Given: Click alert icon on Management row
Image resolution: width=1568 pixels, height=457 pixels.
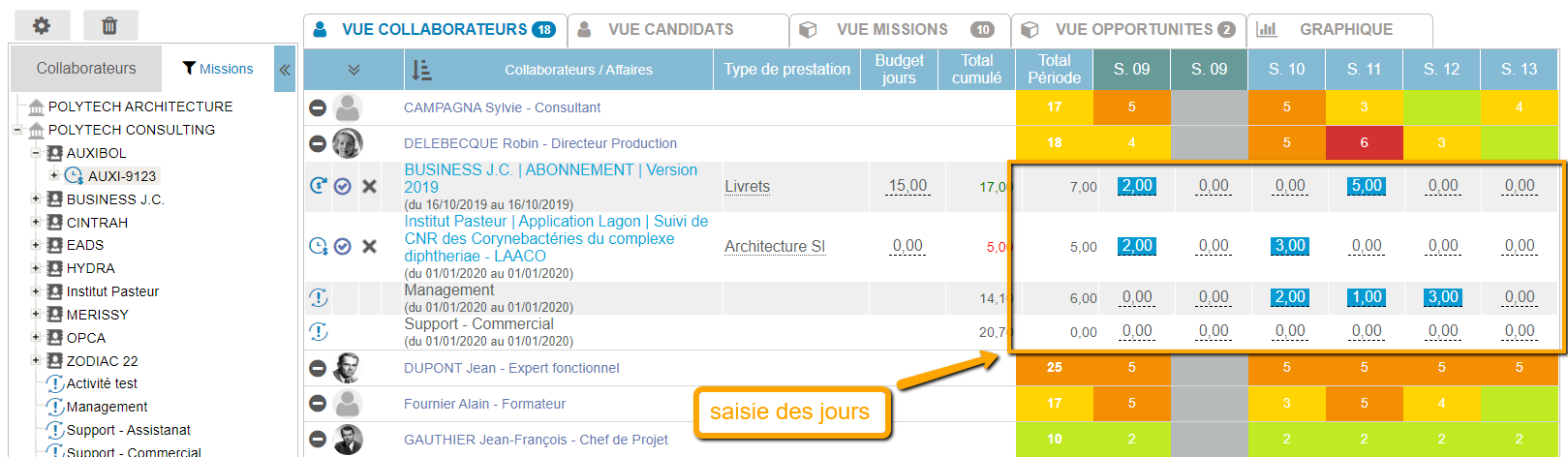Looking at the screenshot, I should [x=318, y=297].
